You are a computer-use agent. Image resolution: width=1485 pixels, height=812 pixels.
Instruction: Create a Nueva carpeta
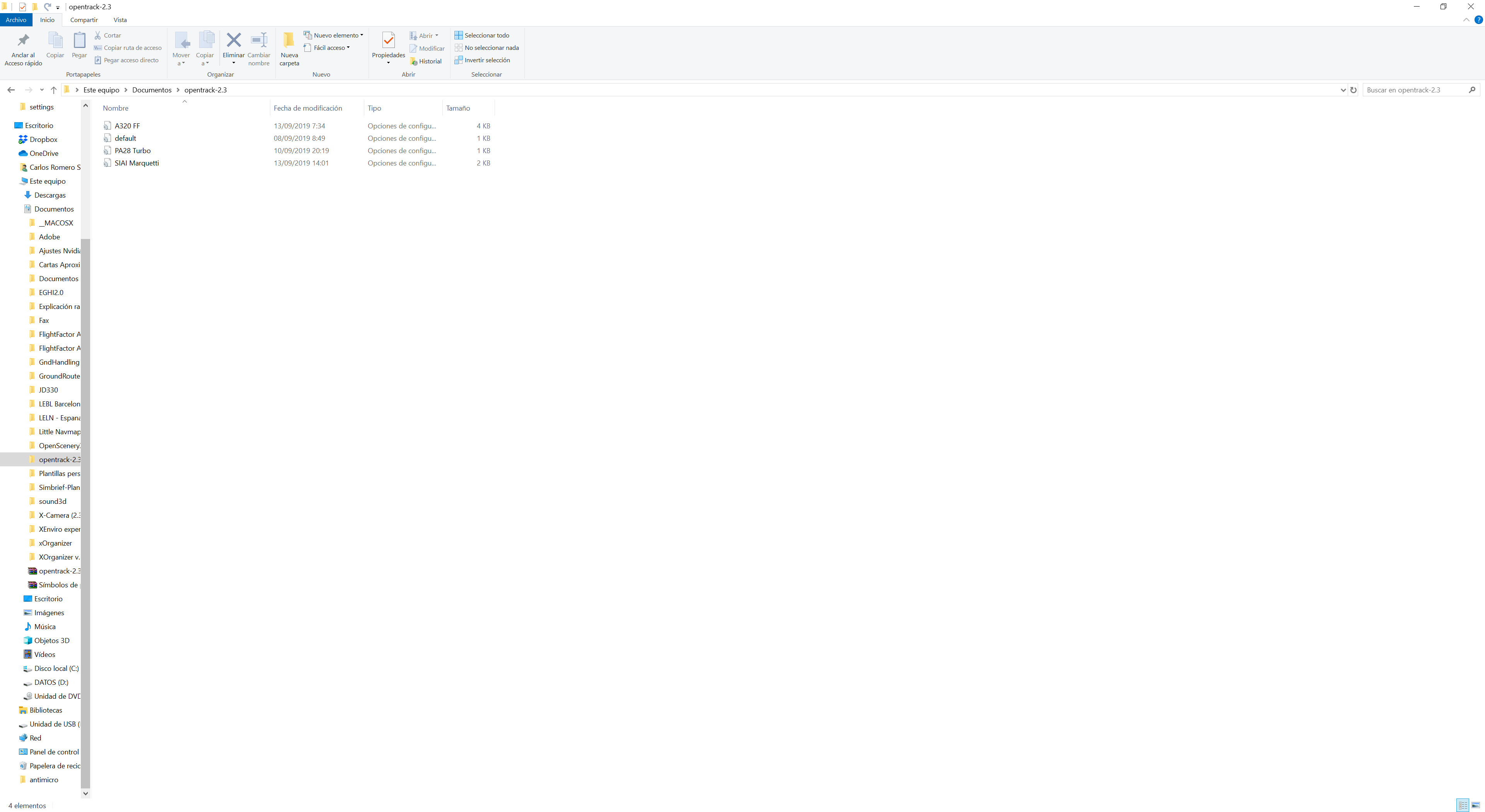tap(289, 48)
